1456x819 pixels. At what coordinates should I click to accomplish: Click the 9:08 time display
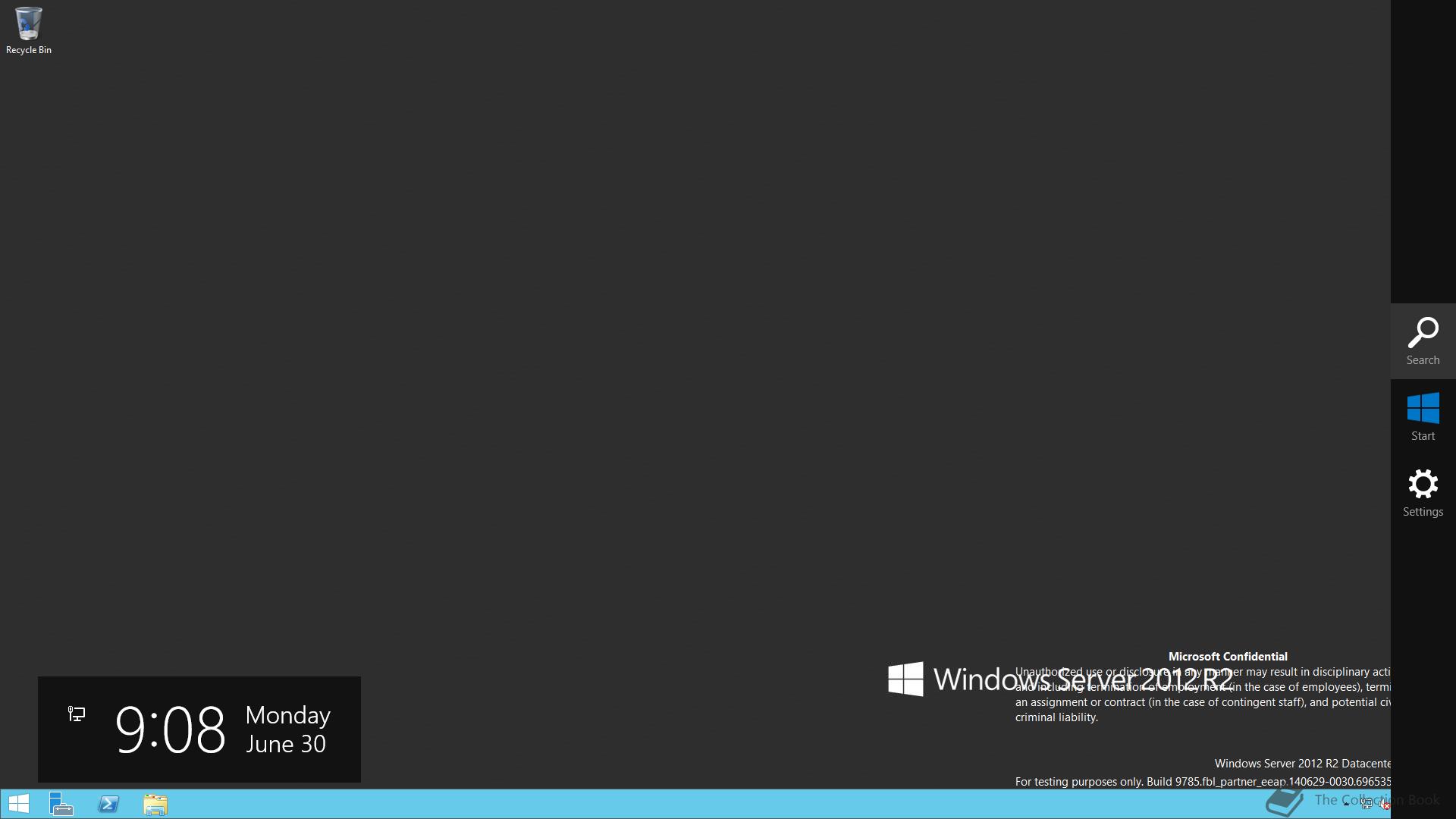point(171,730)
